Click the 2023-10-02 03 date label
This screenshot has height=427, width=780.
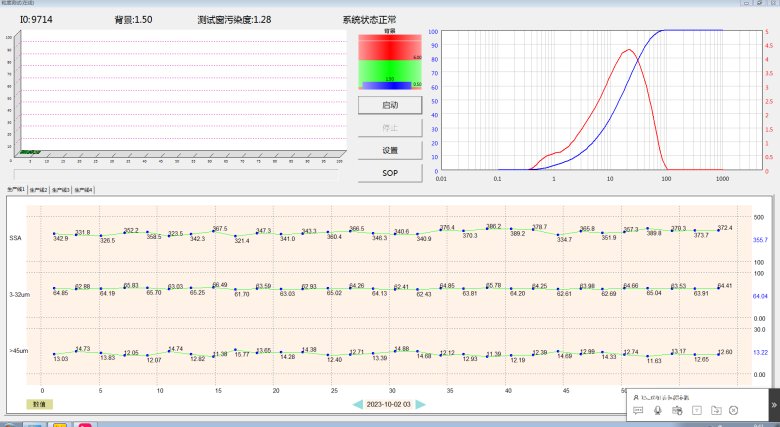(388, 404)
